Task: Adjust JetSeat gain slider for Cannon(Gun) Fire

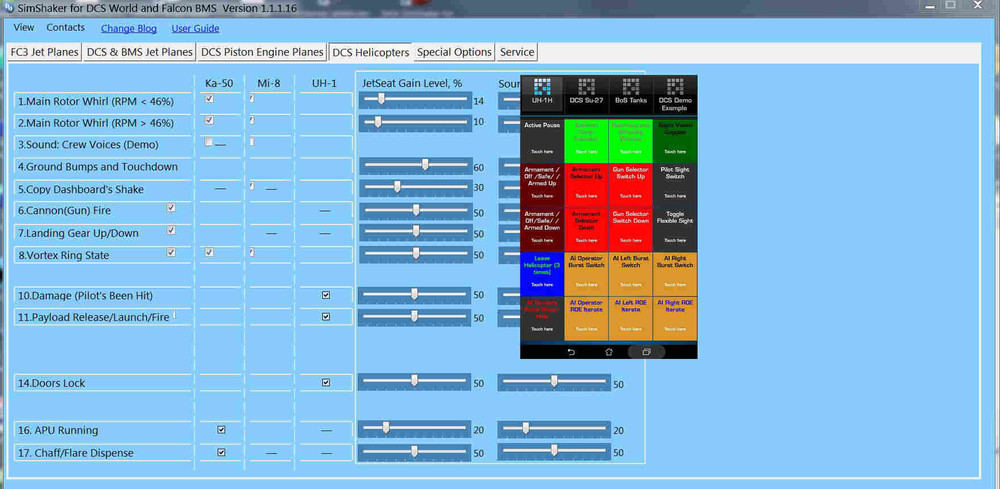Action: tap(415, 211)
